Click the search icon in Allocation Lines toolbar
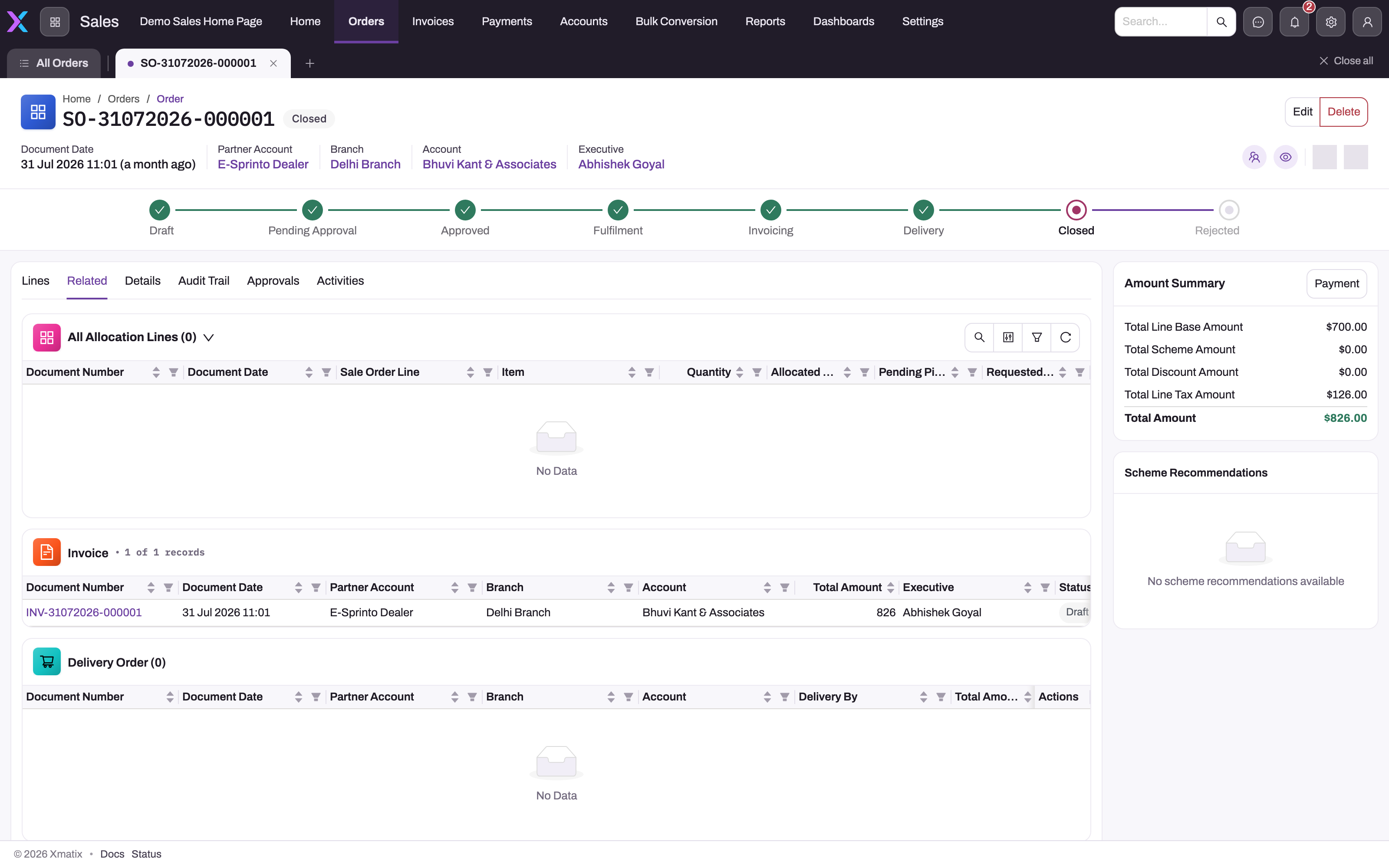 980,337
